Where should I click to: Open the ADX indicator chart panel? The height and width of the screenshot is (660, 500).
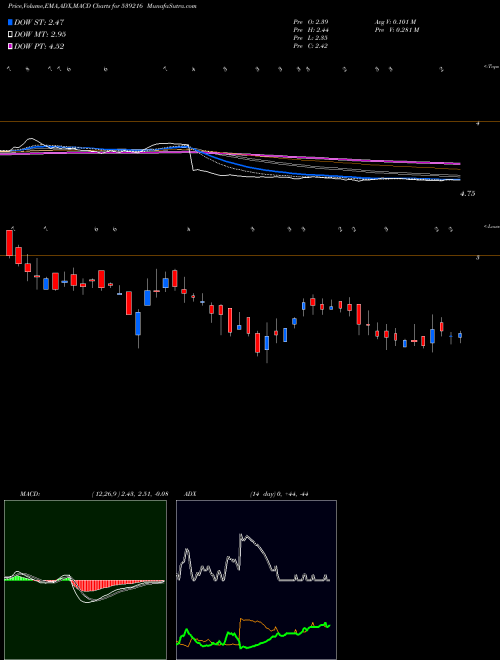coord(256,580)
